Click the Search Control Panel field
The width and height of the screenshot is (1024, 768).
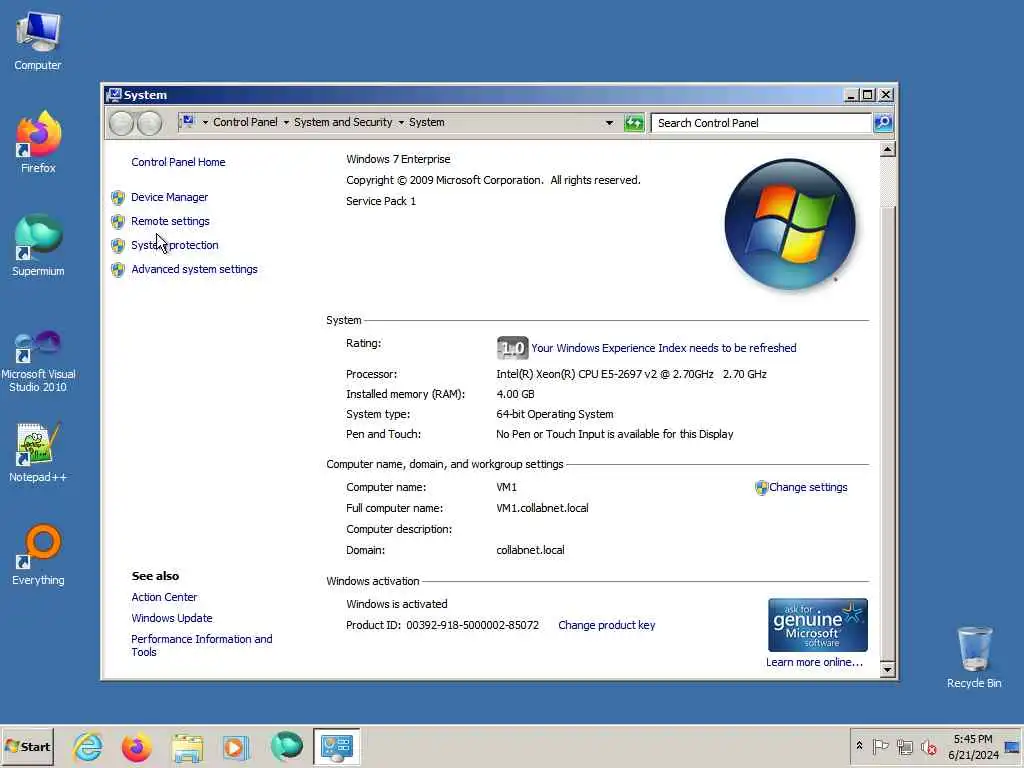pos(761,123)
